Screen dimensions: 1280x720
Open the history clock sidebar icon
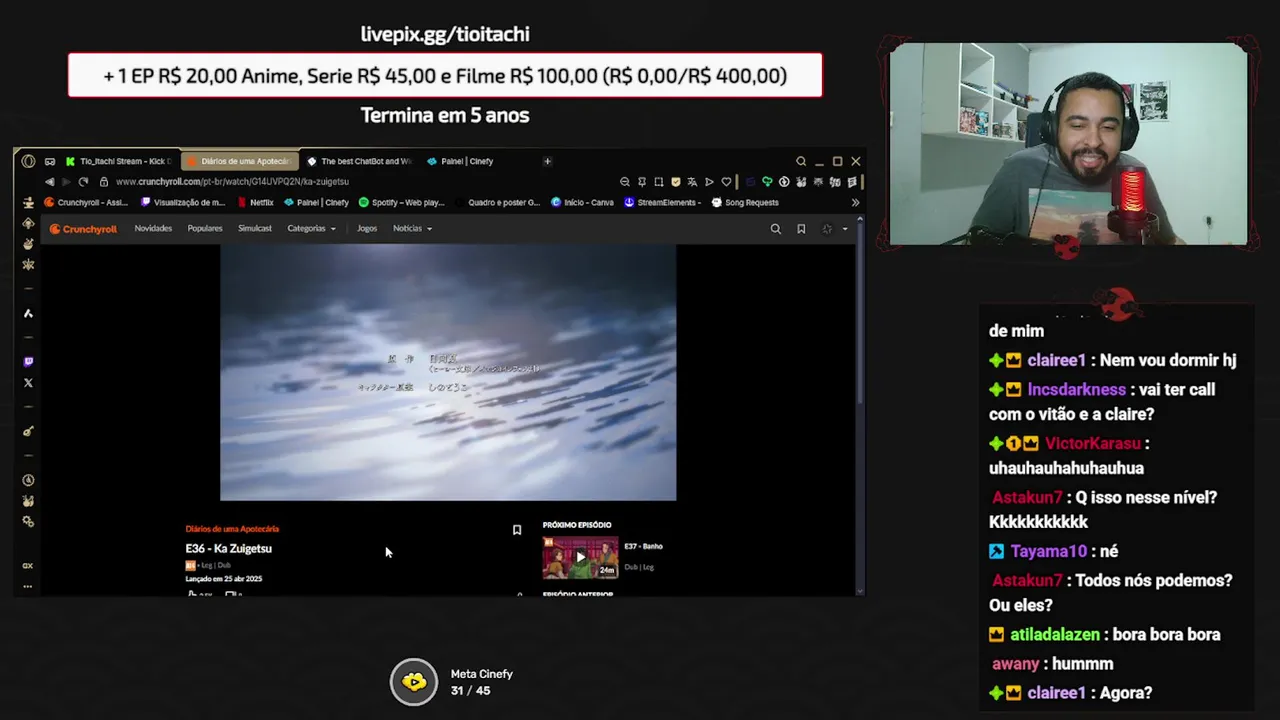coord(28,480)
